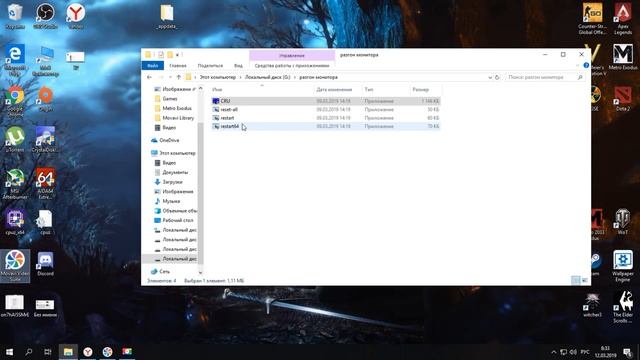Image resolution: width=640 pixels, height=360 pixels.
Task: Select the _appdata_ folder on desktop
Action: (167, 16)
